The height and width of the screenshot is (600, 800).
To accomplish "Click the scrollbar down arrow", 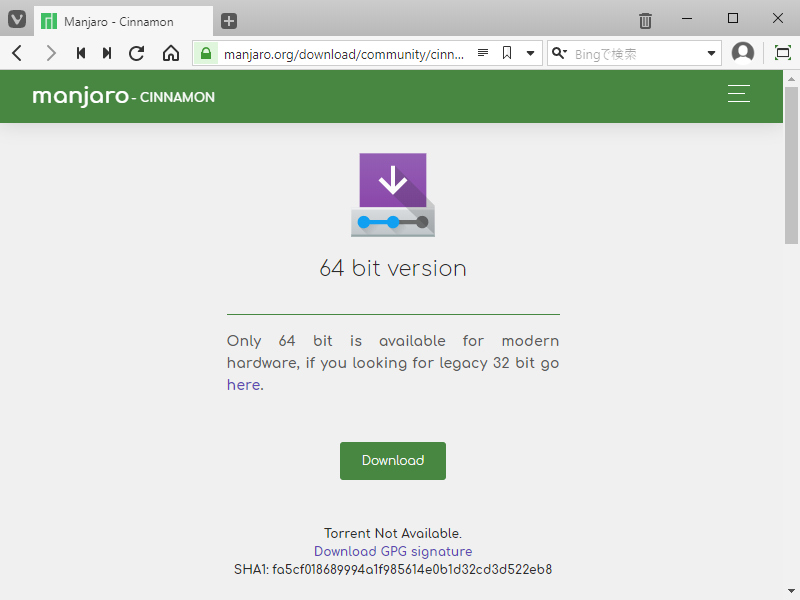I will (x=791, y=591).
